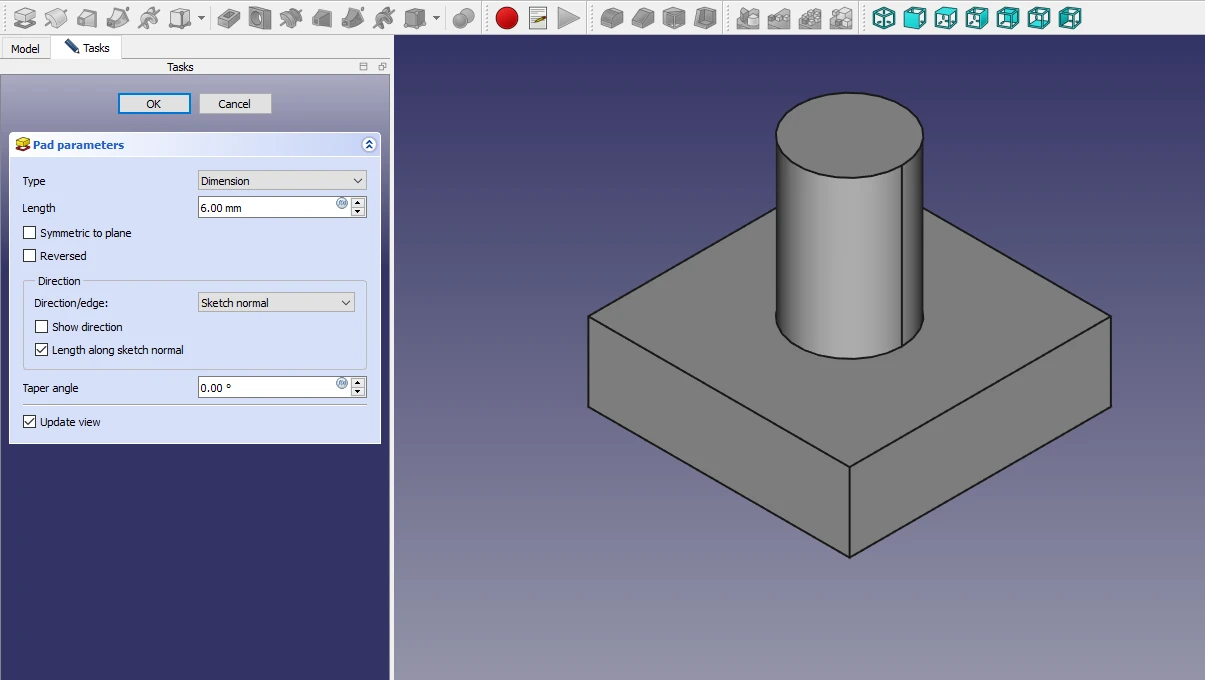Uncheck Length along sketch normal
The width and height of the screenshot is (1205, 680).
[x=42, y=350]
